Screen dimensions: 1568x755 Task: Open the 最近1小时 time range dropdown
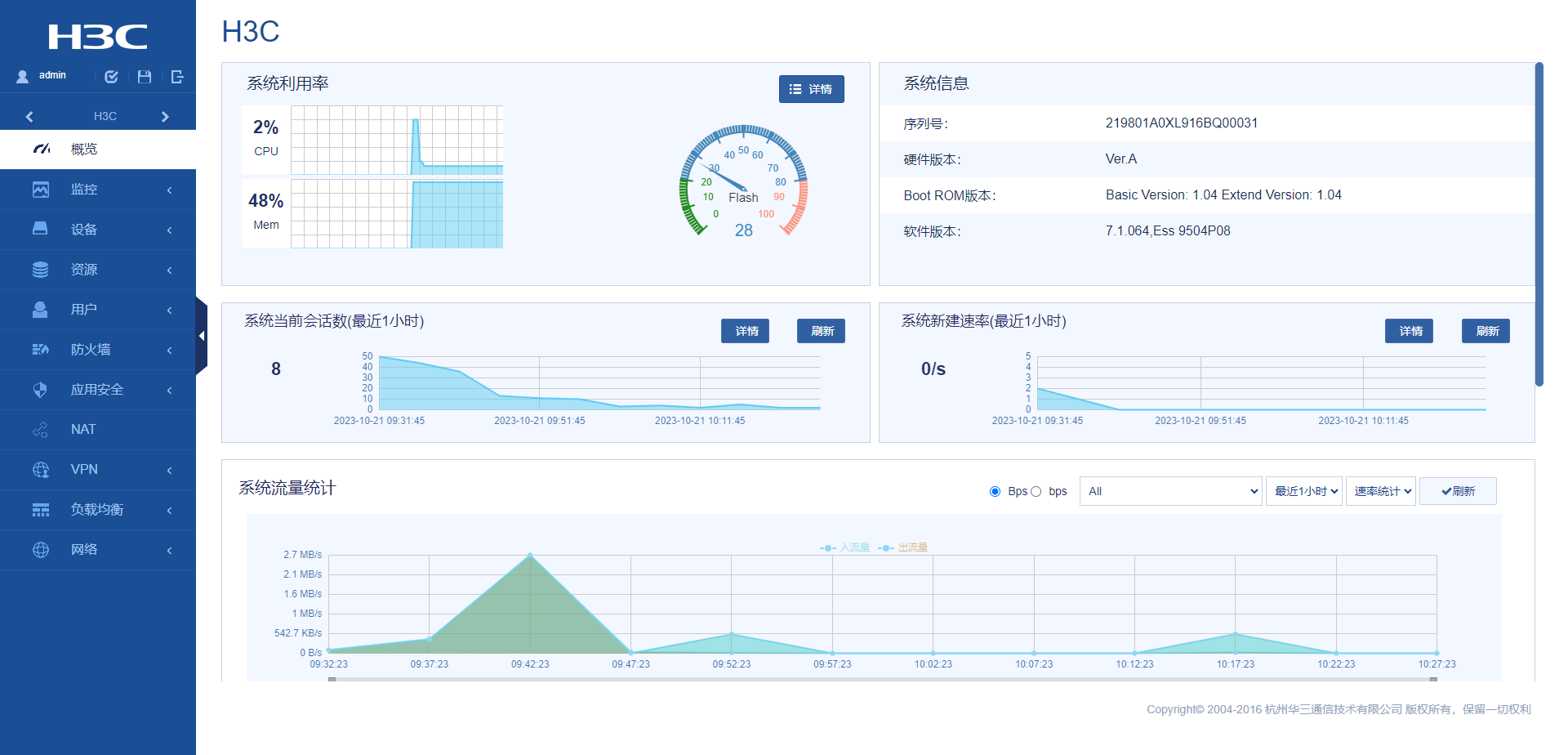tap(1304, 491)
